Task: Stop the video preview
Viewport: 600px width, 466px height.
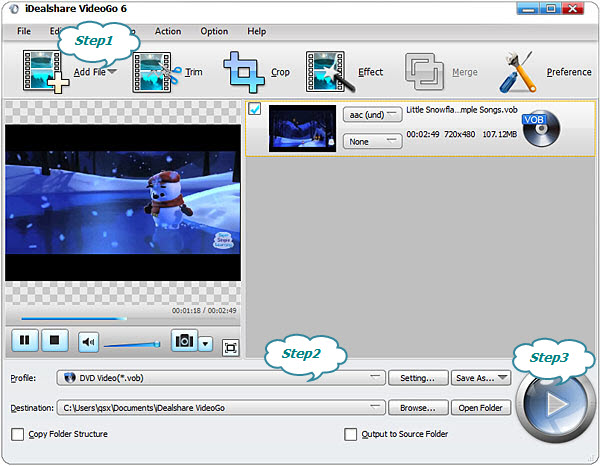Action: point(55,340)
